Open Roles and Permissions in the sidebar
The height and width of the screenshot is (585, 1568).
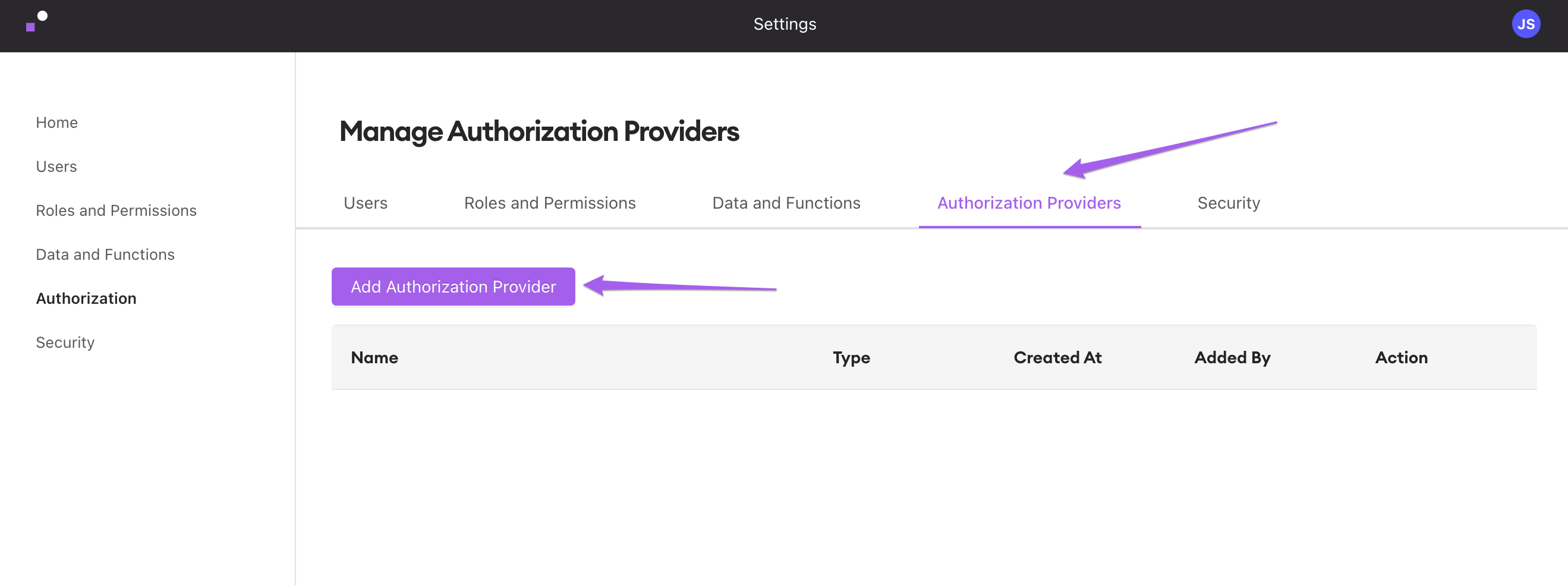tap(117, 210)
